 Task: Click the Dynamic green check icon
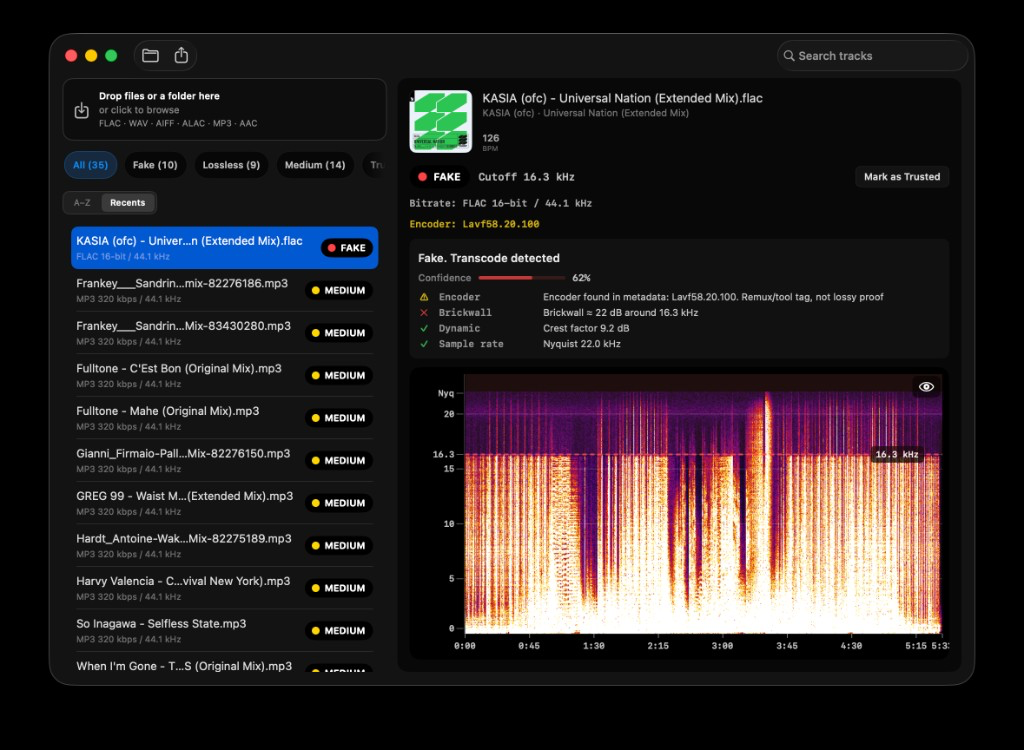click(x=424, y=328)
